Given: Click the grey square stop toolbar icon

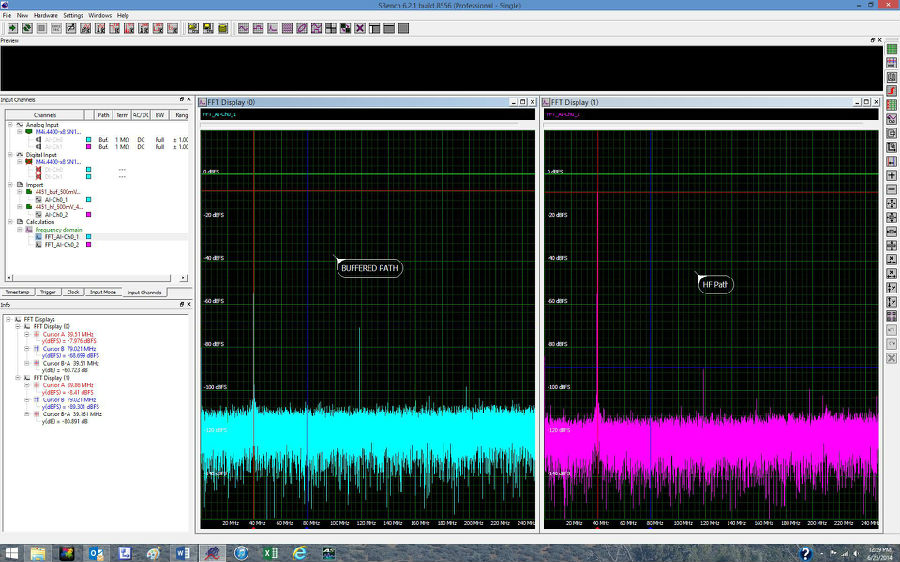Looking at the screenshot, I should (41, 28).
